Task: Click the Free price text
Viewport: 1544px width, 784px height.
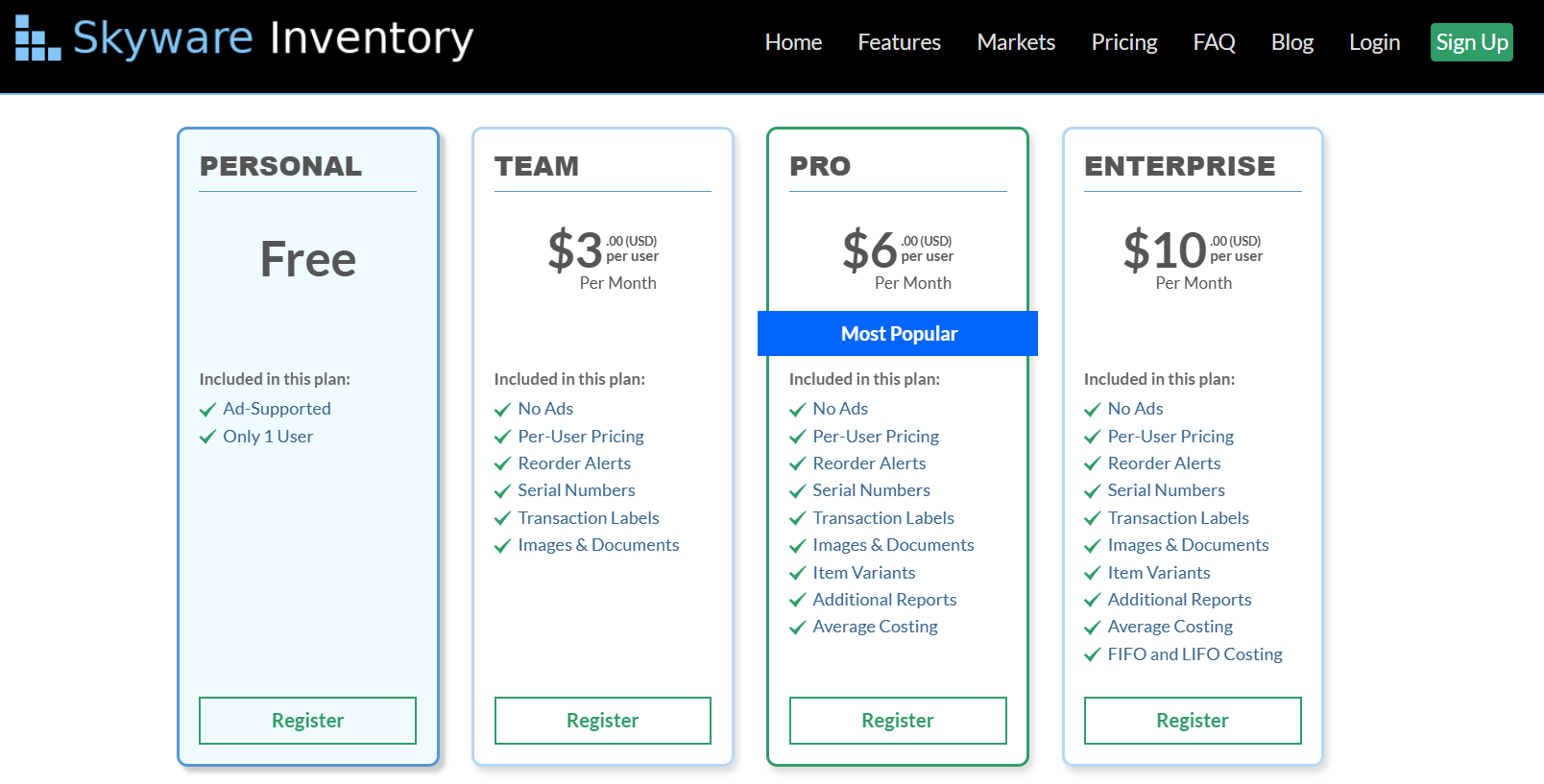Action: click(x=307, y=259)
